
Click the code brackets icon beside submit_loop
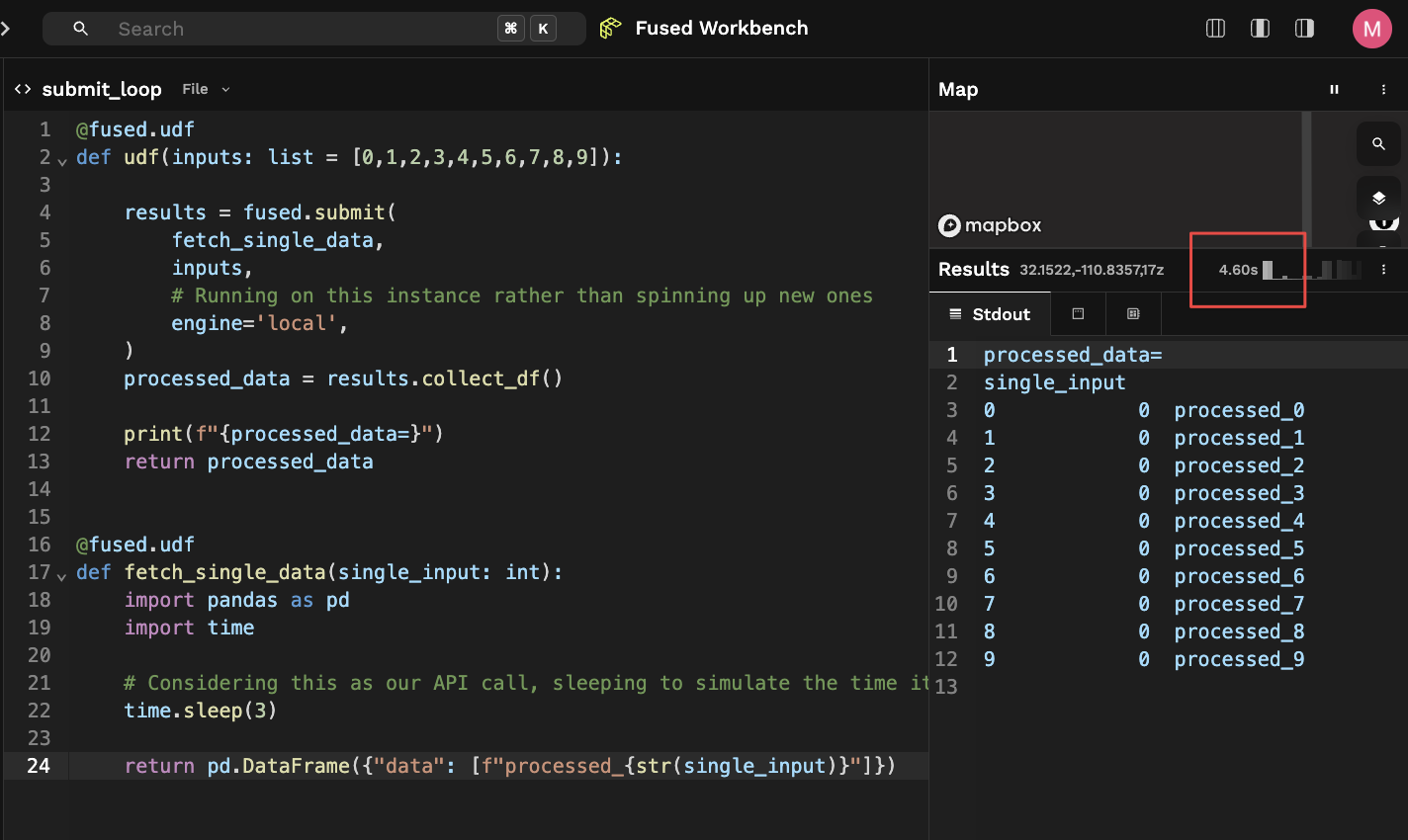pos(23,89)
